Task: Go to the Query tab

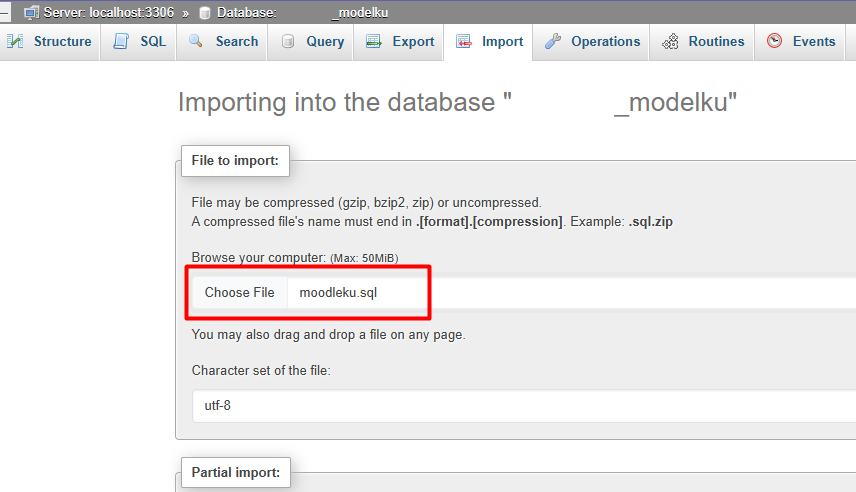Action: pyautogui.click(x=311, y=42)
